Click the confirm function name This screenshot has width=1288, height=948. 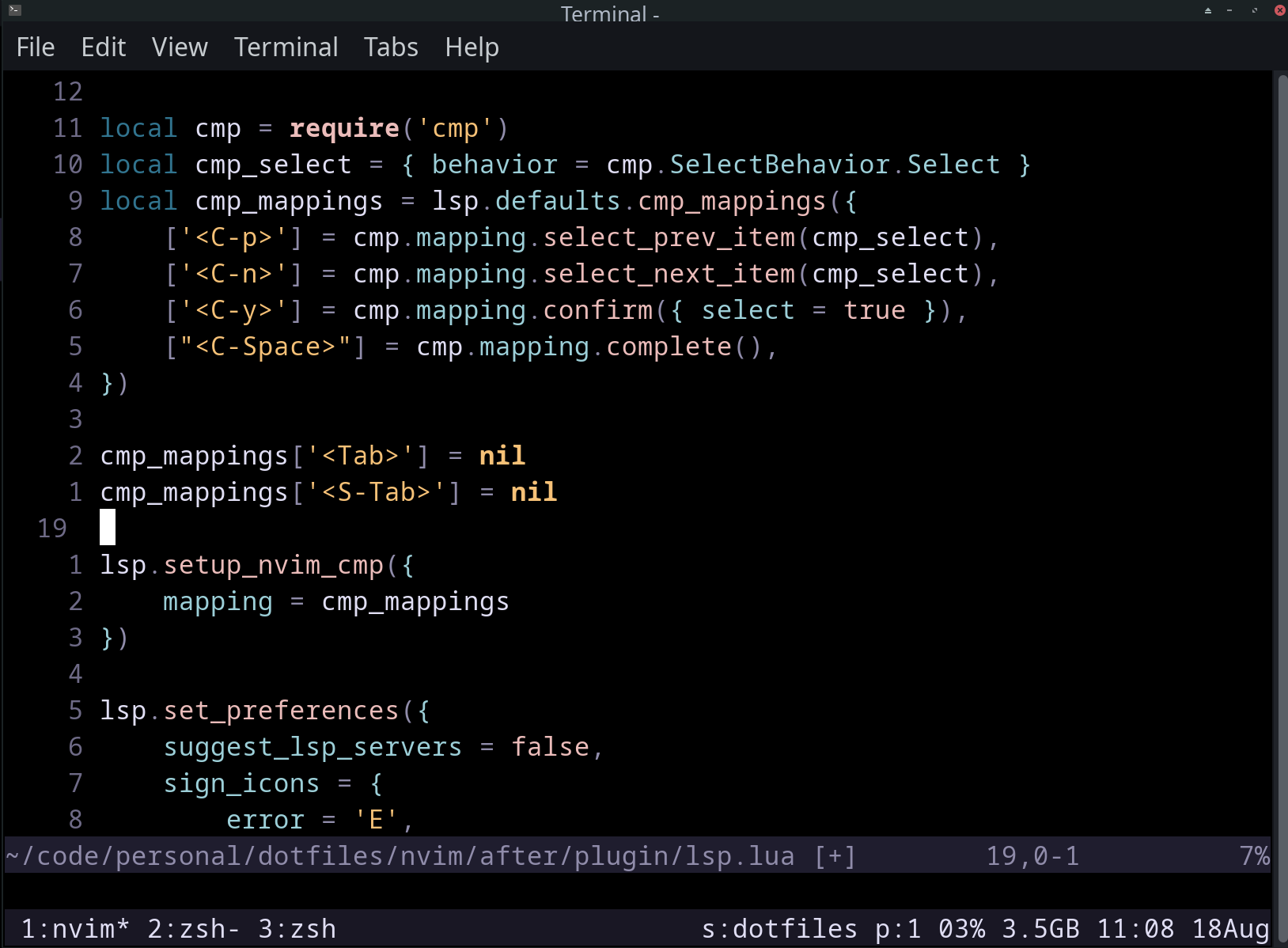[597, 310]
